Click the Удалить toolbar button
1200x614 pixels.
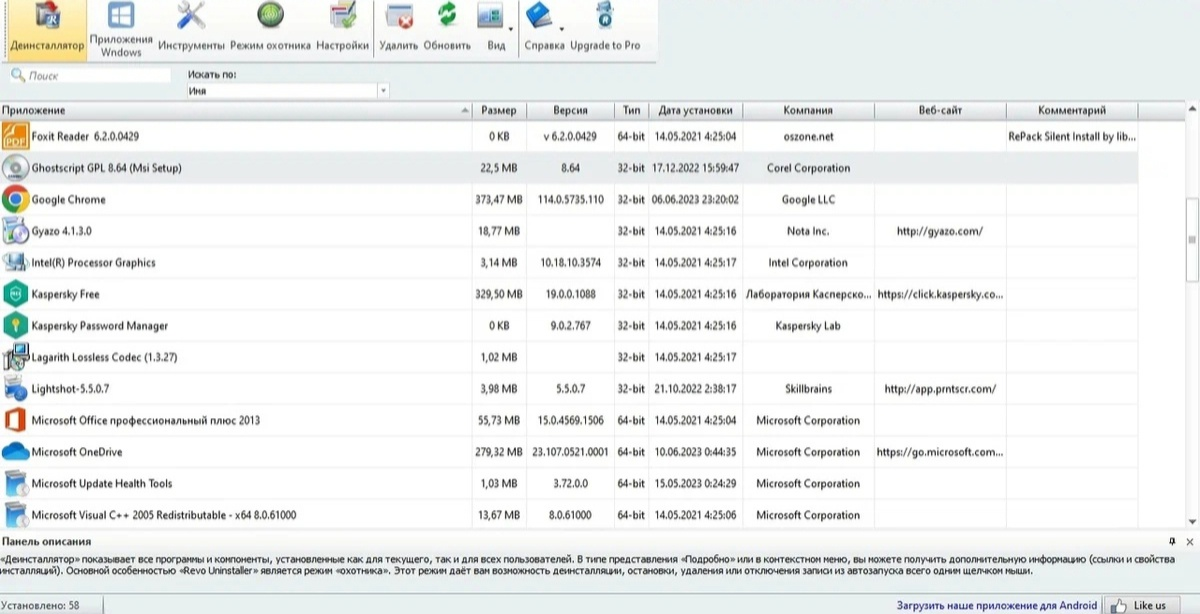click(399, 29)
